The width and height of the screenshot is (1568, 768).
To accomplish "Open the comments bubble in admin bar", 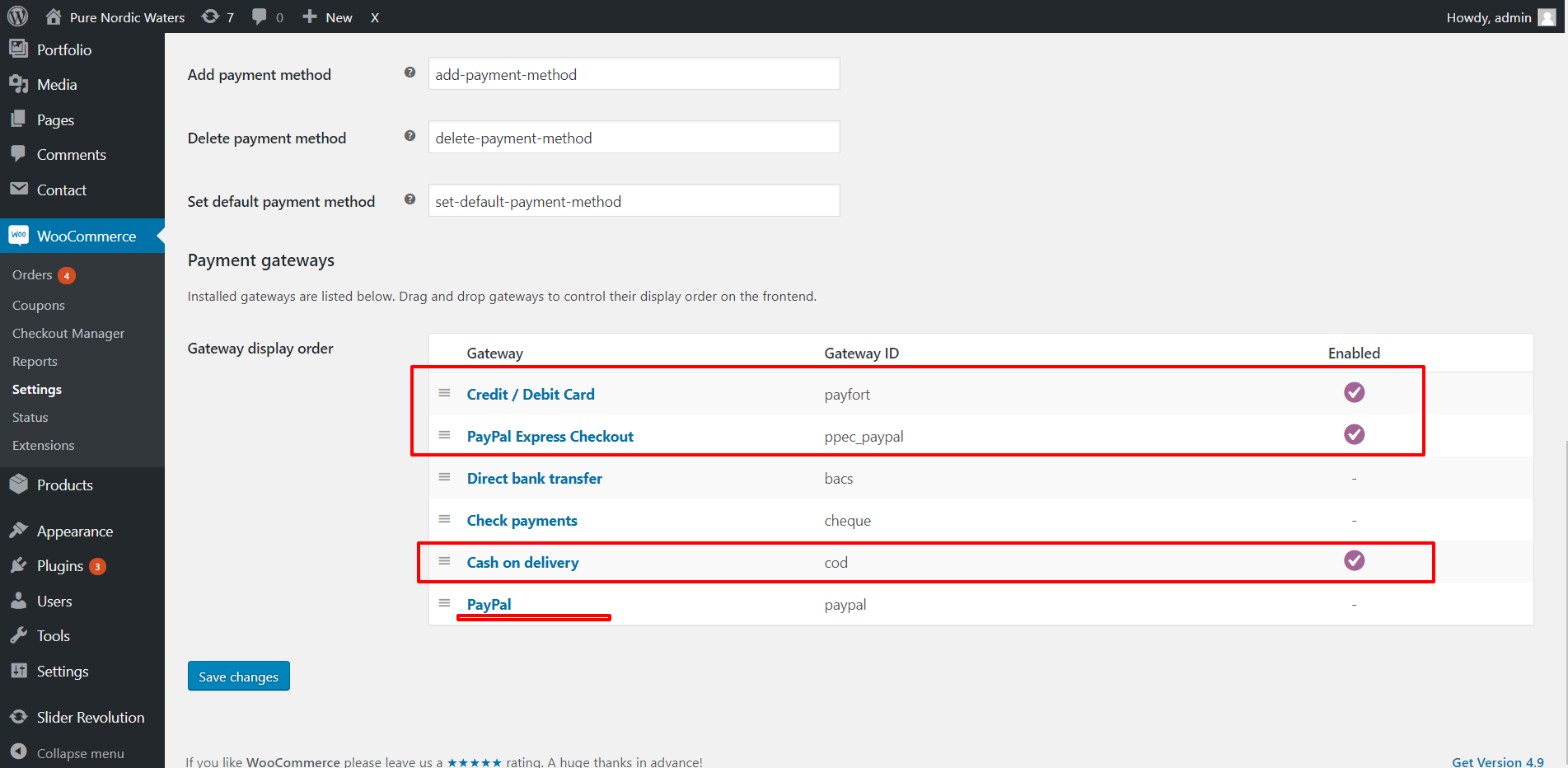I will pos(267,17).
